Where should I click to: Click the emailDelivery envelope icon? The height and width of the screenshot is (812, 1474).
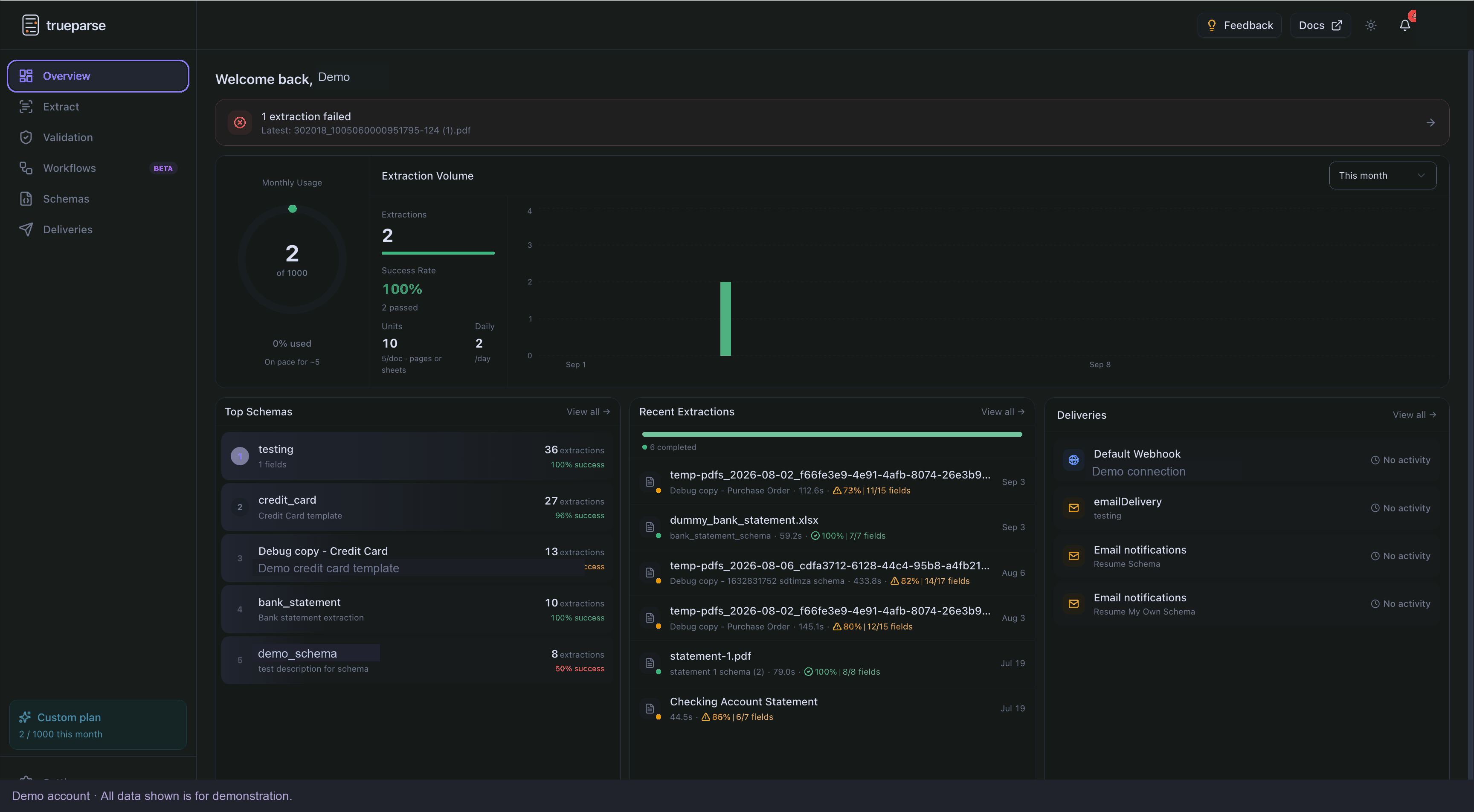1074,508
